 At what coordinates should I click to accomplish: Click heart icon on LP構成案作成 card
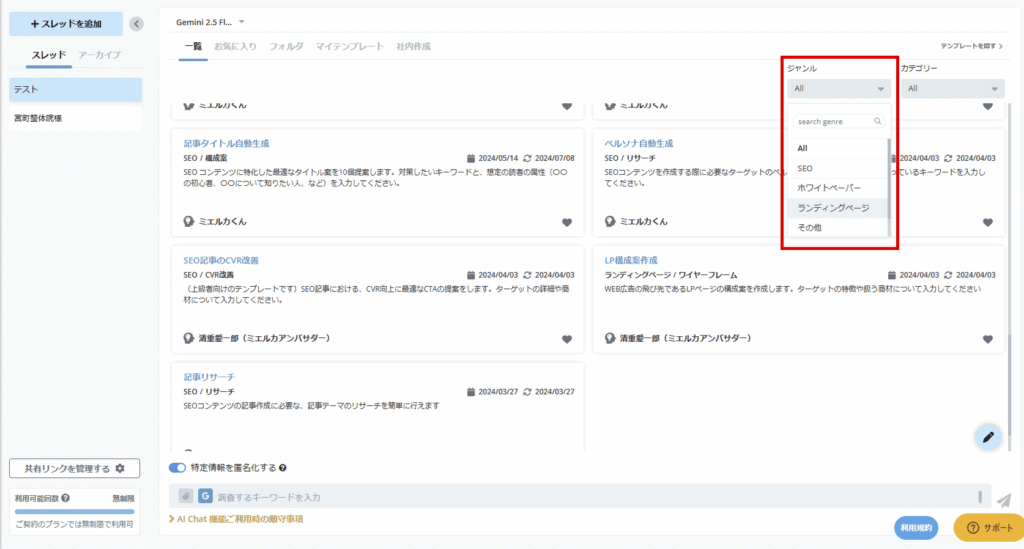click(x=987, y=339)
